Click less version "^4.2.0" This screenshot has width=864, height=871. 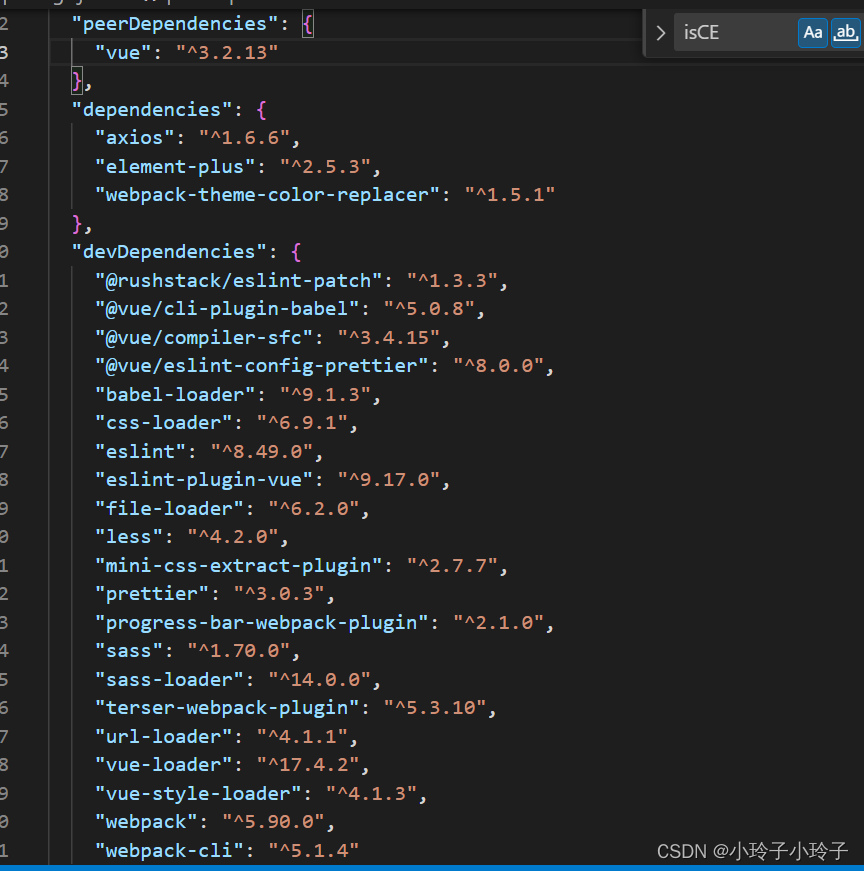(x=233, y=537)
